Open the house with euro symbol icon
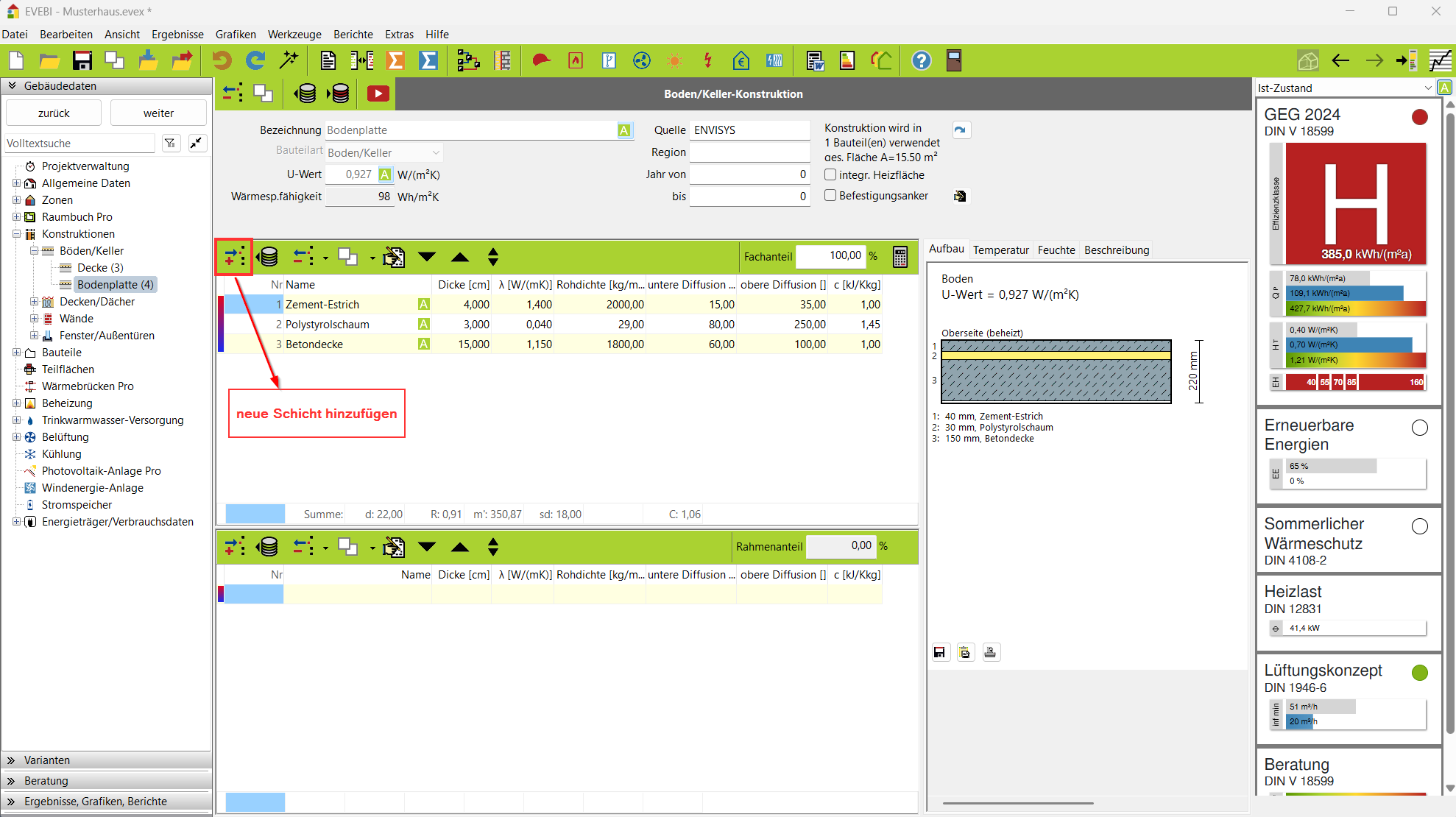Screen dimensions: 1456x817 pyautogui.click(x=741, y=61)
